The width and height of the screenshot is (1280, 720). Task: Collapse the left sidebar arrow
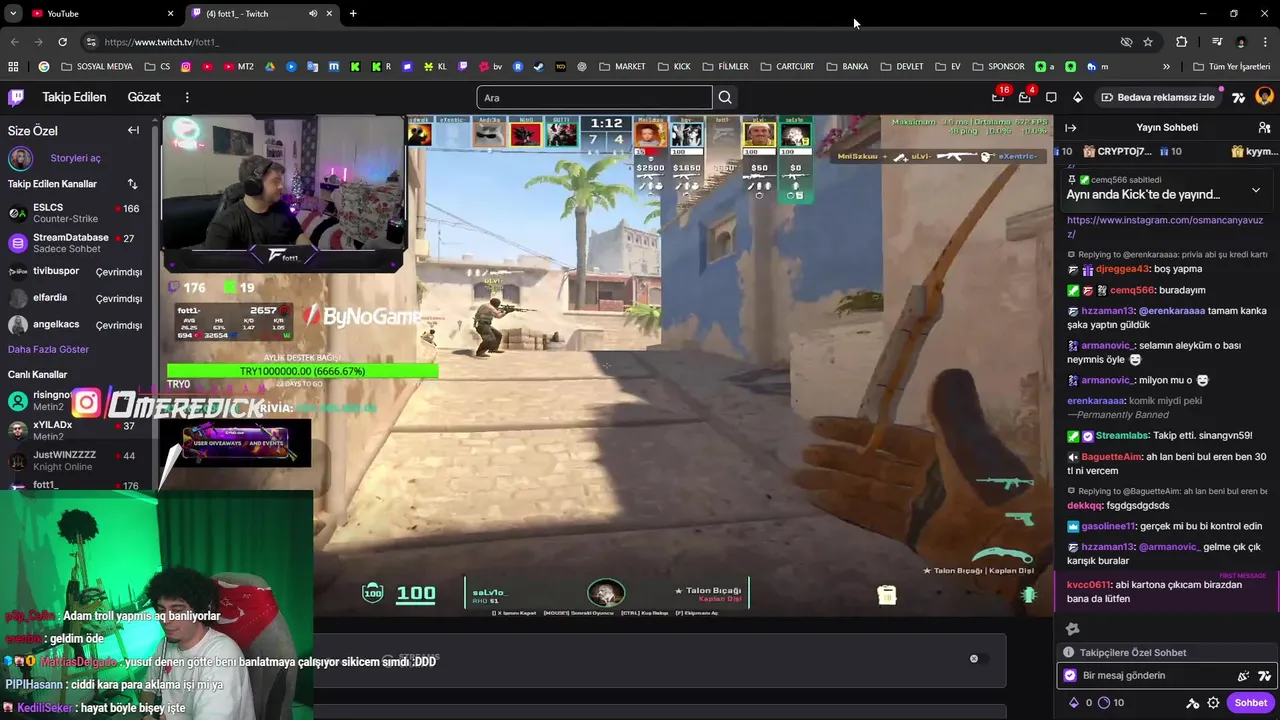[133, 130]
